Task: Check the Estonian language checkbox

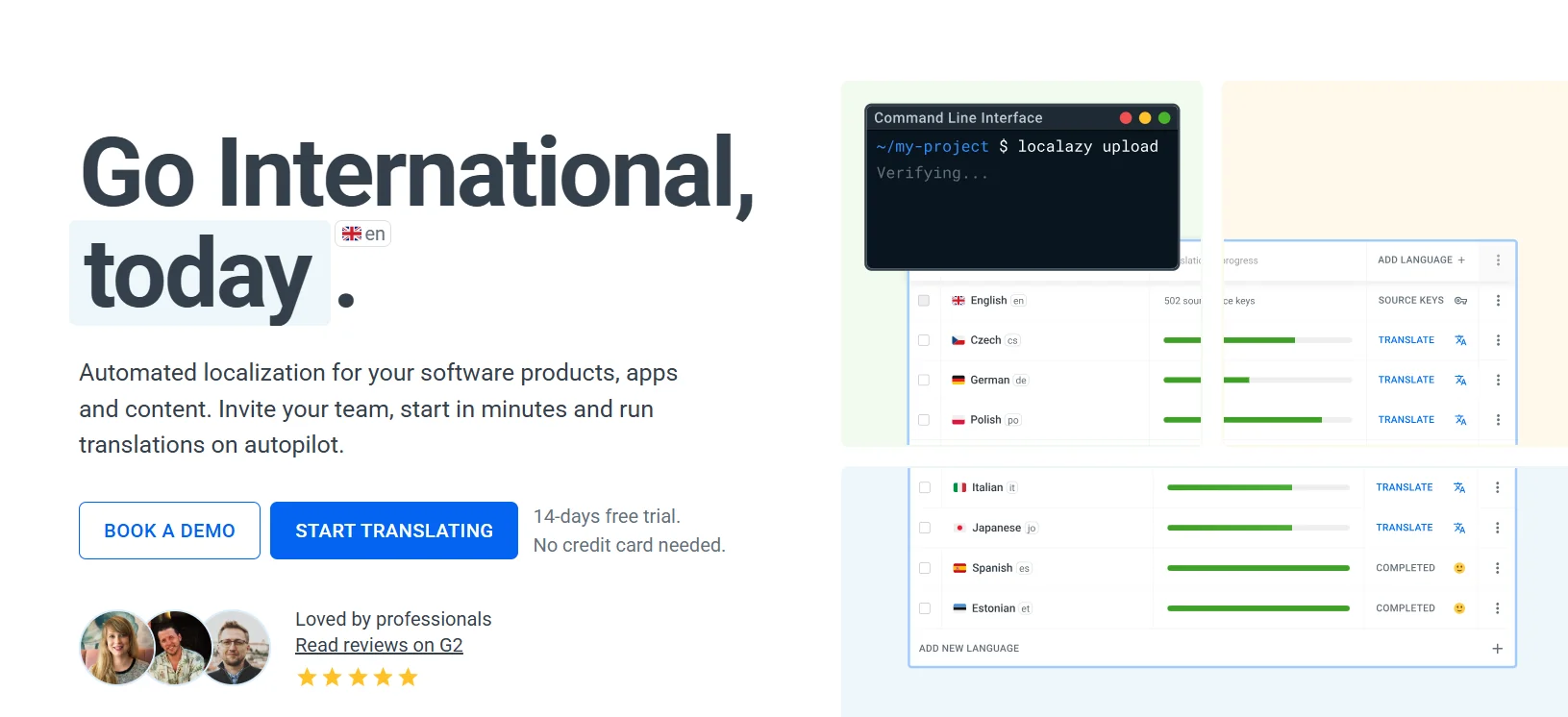Action: coord(925,608)
